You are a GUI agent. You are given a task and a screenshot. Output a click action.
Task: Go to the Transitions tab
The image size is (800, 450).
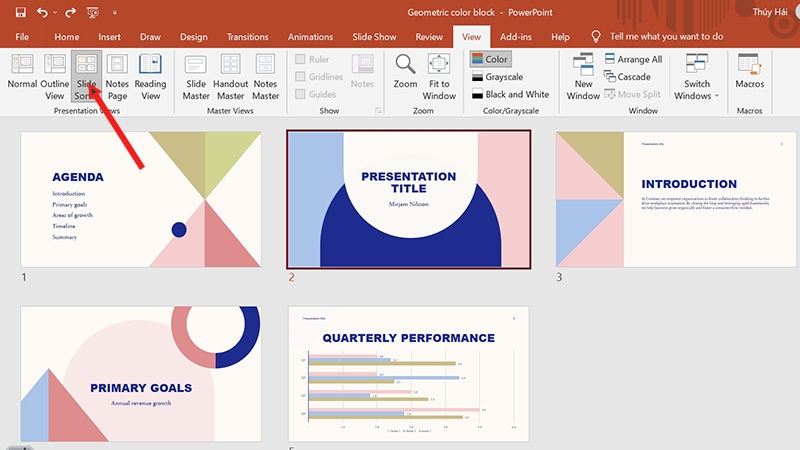(x=247, y=37)
